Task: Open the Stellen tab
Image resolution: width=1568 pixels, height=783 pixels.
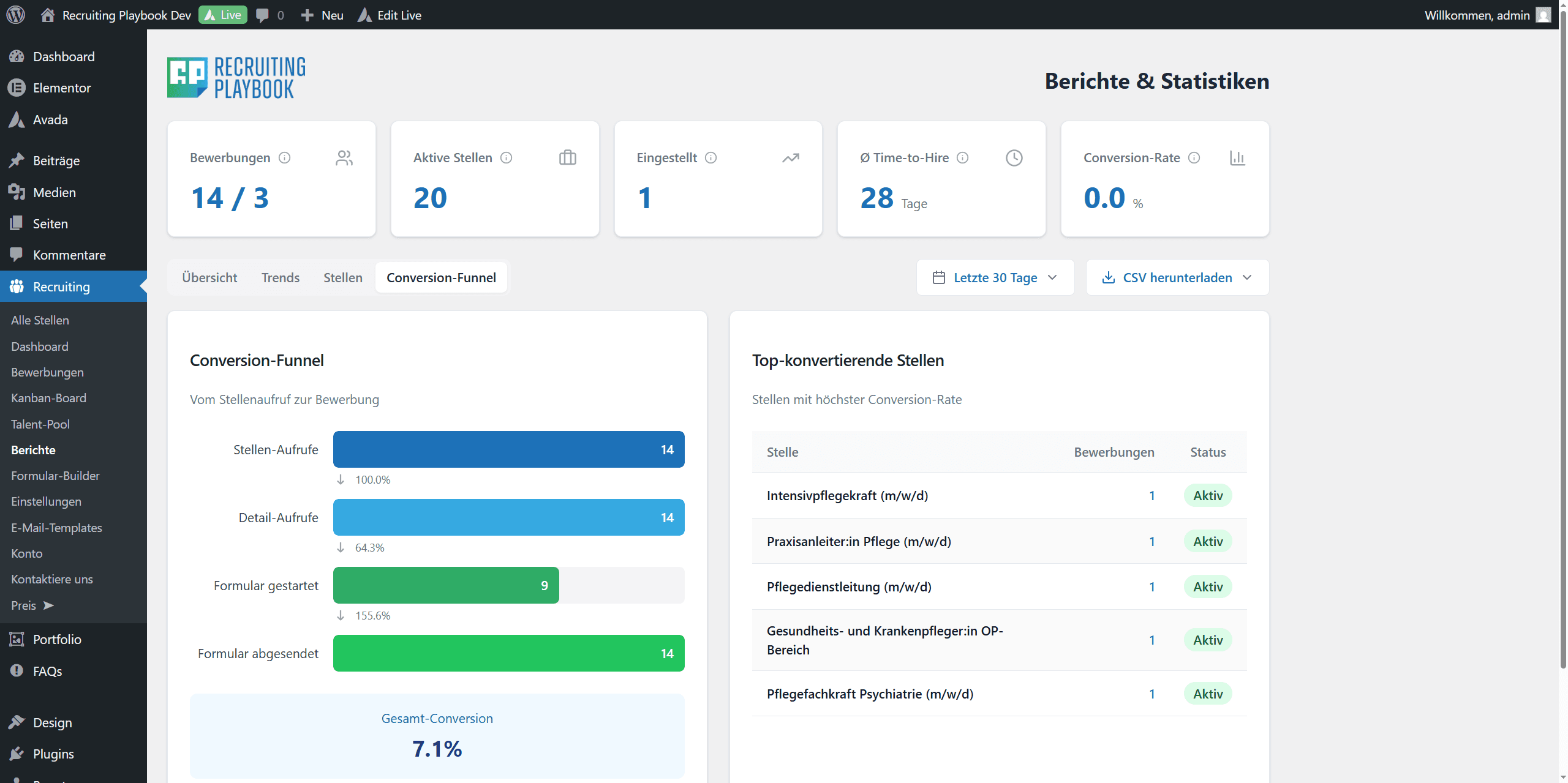Action: click(x=342, y=277)
